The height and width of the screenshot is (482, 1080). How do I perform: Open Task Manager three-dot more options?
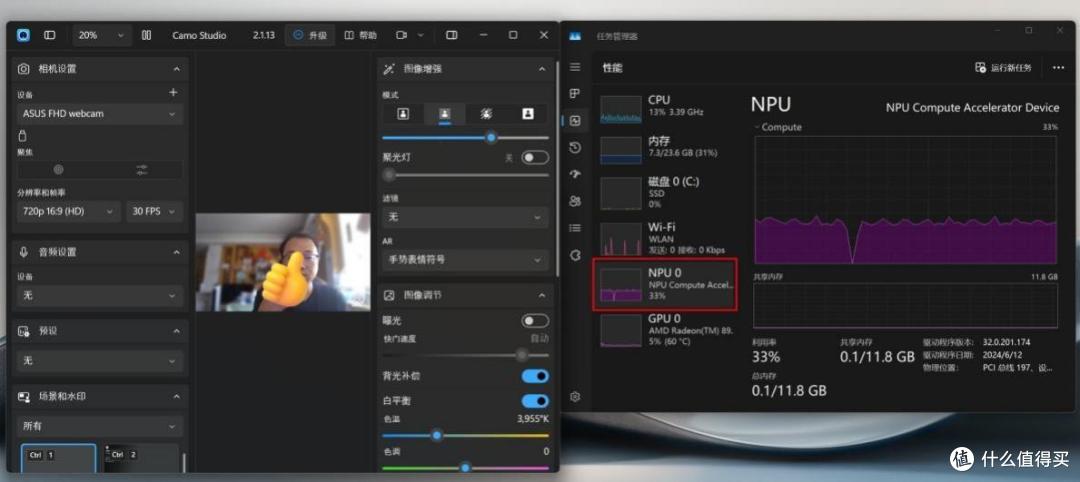(1058, 67)
